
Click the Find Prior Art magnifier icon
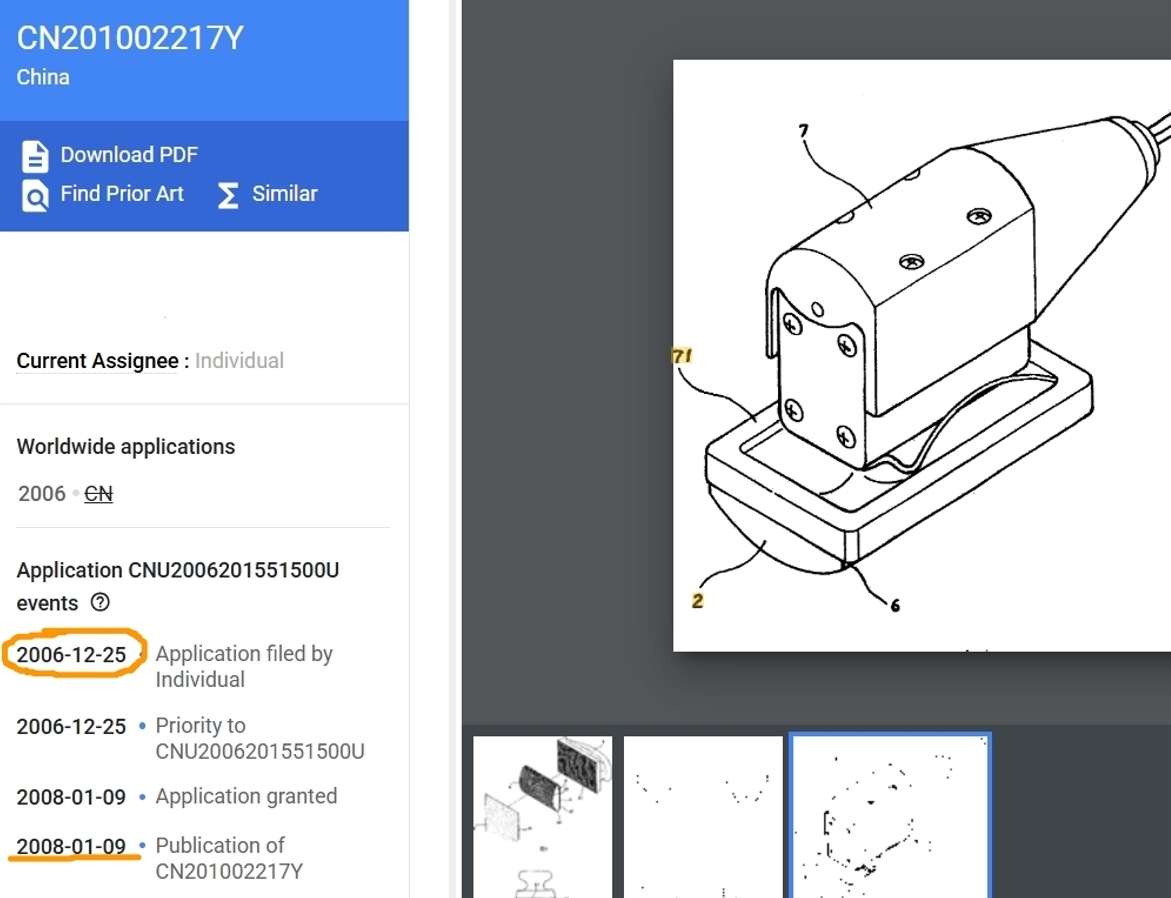[35, 196]
